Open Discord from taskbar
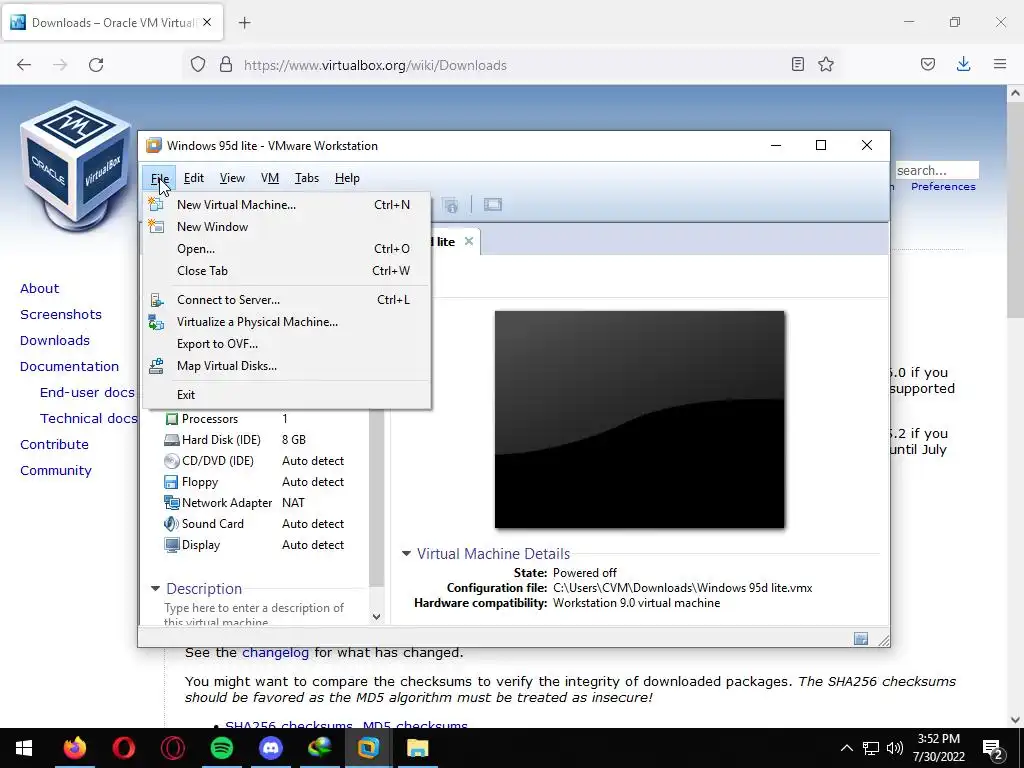 pyautogui.click(x=271, y=748)
